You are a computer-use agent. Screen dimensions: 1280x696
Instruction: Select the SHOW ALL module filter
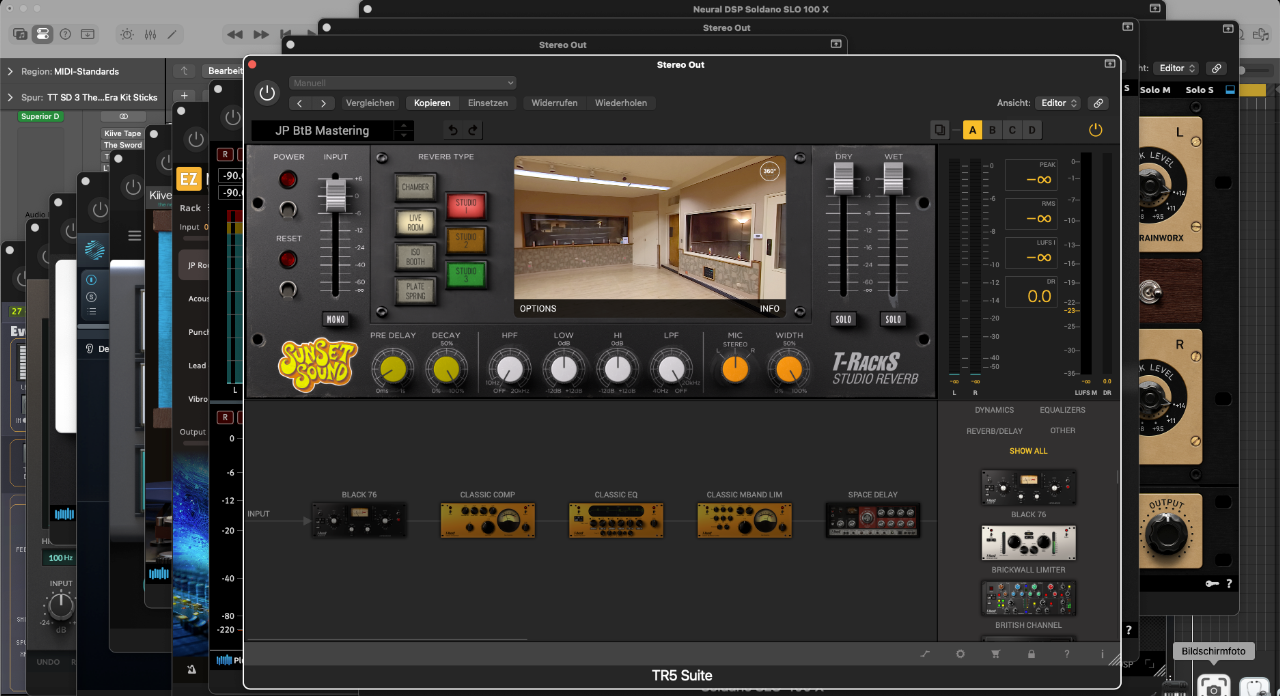1028,451
